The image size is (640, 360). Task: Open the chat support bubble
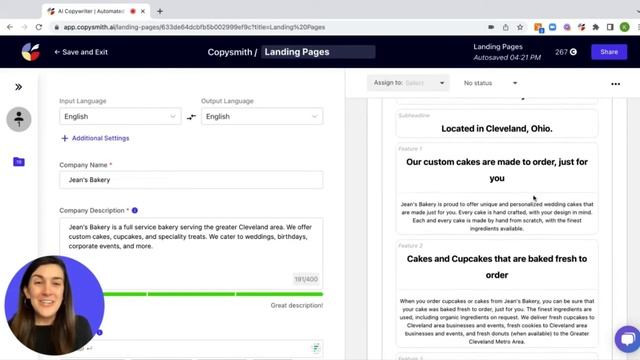pos(627,339)
